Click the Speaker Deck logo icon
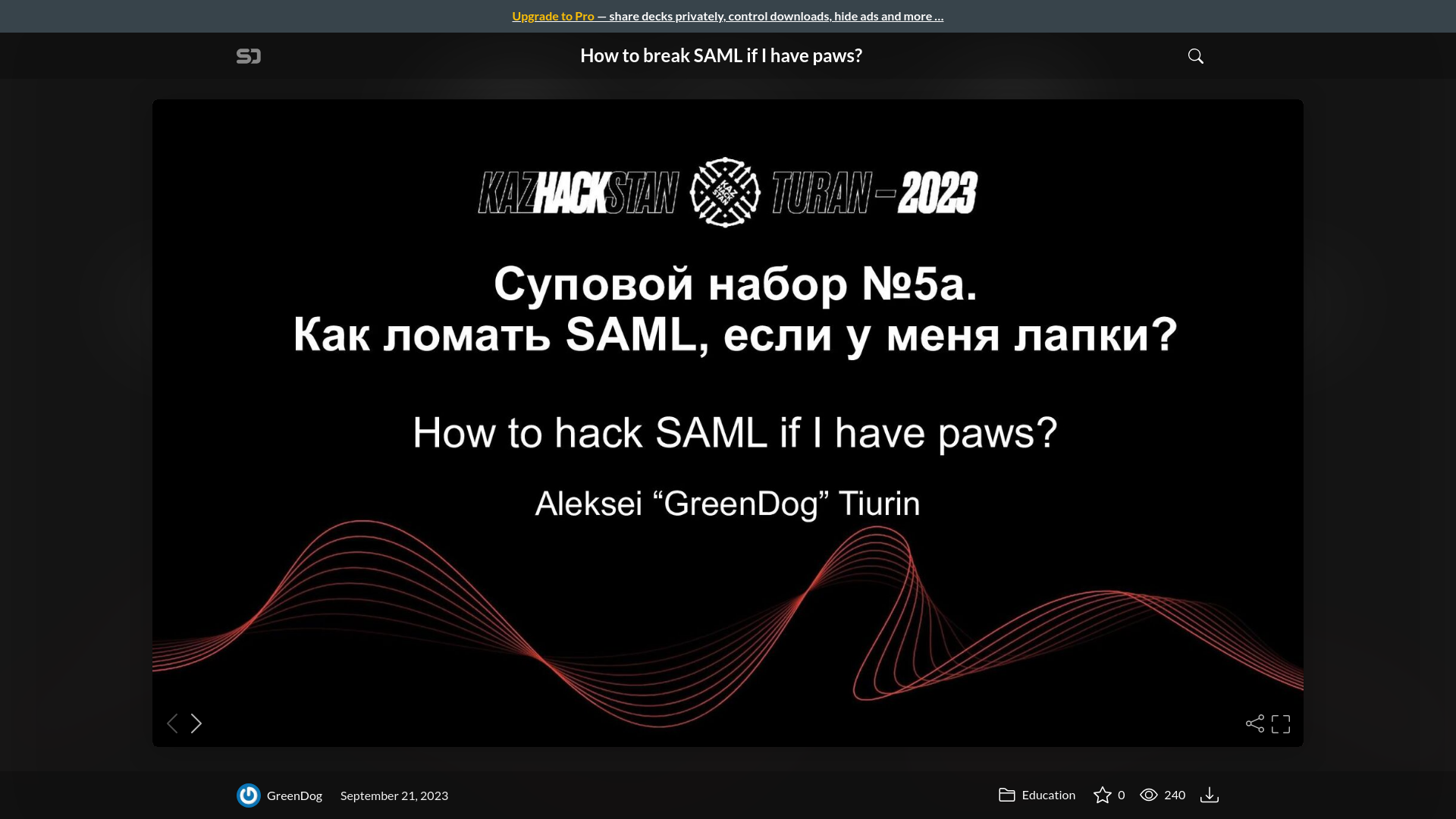The width and height of the screenshot is (1456, 819). point(248,55)
